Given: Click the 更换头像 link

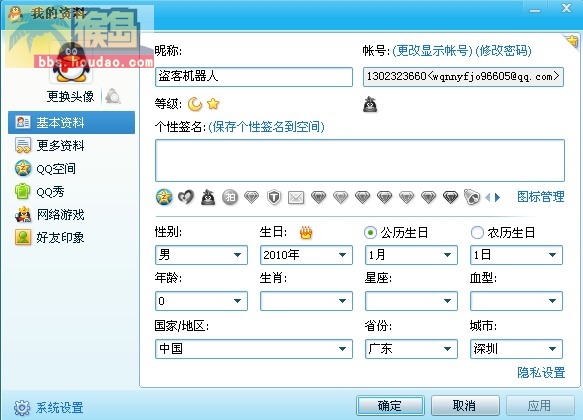Looking at the screenshot, I should (70, 97).
